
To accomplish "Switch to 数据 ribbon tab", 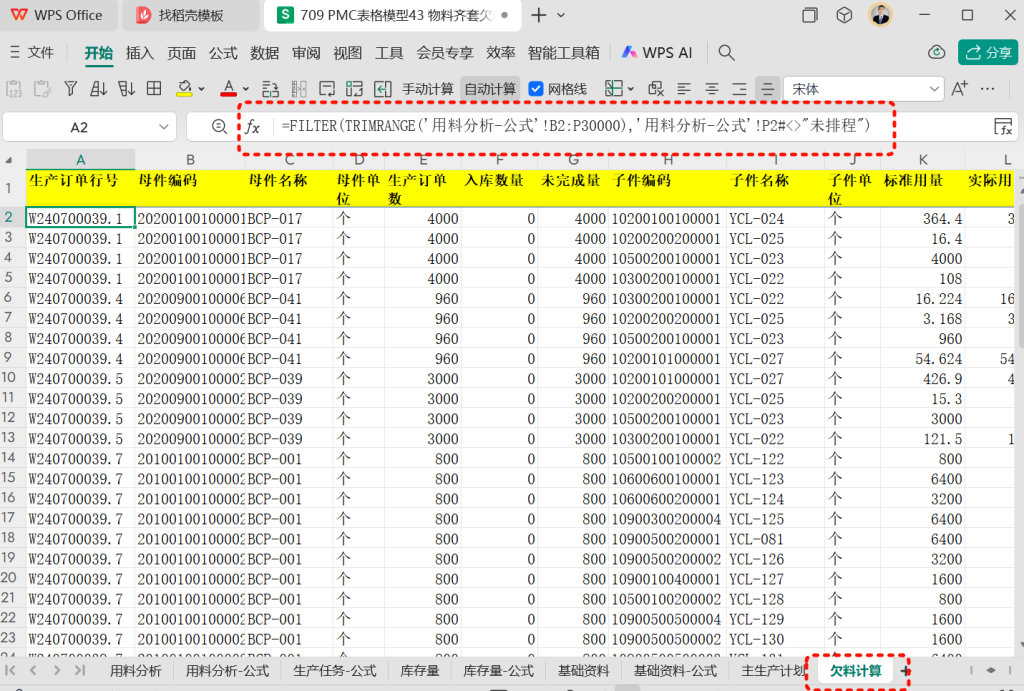I will tap(264, 53).
